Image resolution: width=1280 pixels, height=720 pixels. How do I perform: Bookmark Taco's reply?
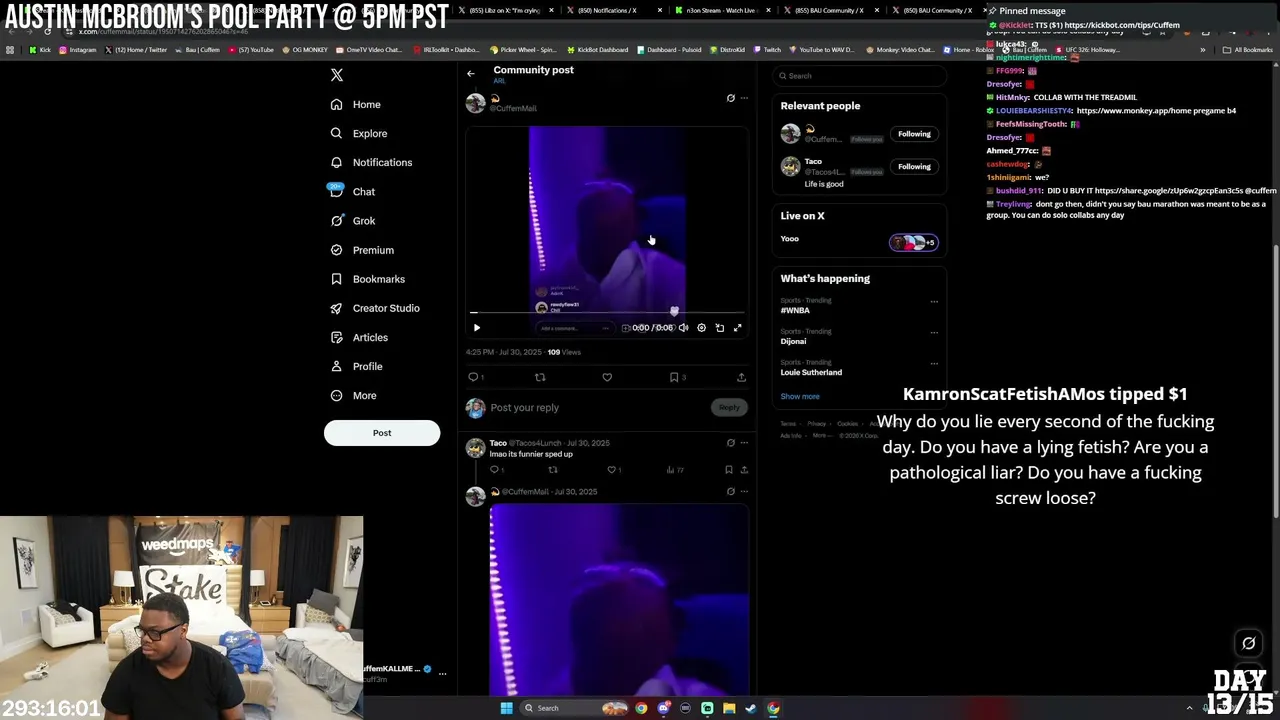click(728, 469)
